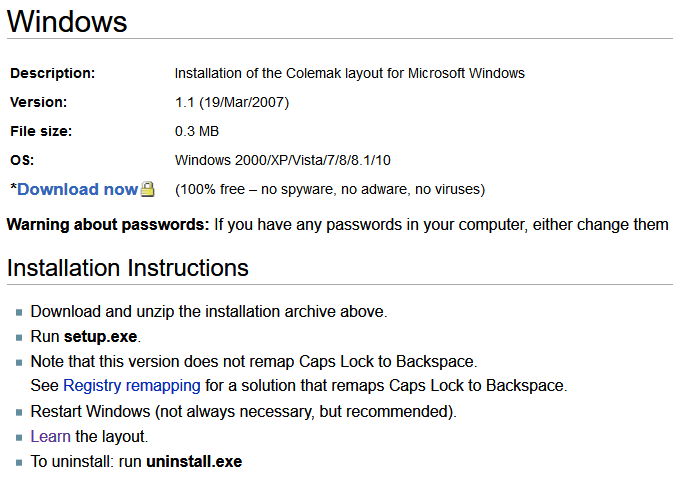The width and height of the screenshot is (673, 480).
Task: Click the 'Description:' row label
Action: click(x=52, y=73)
